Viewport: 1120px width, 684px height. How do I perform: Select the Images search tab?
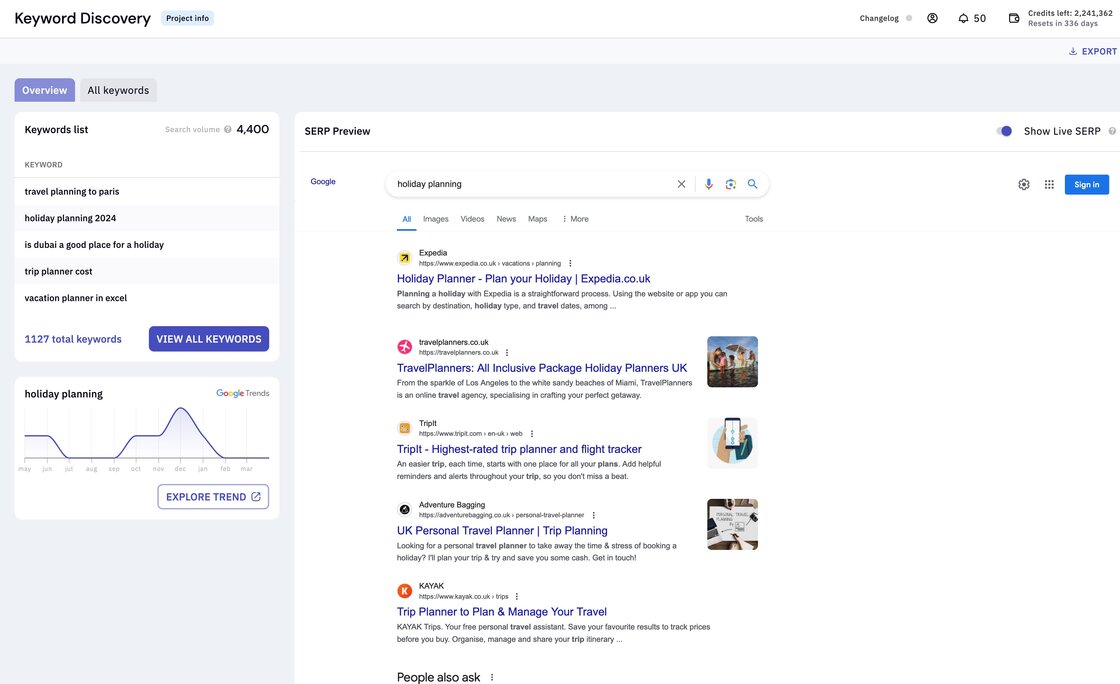pos(436,219)
